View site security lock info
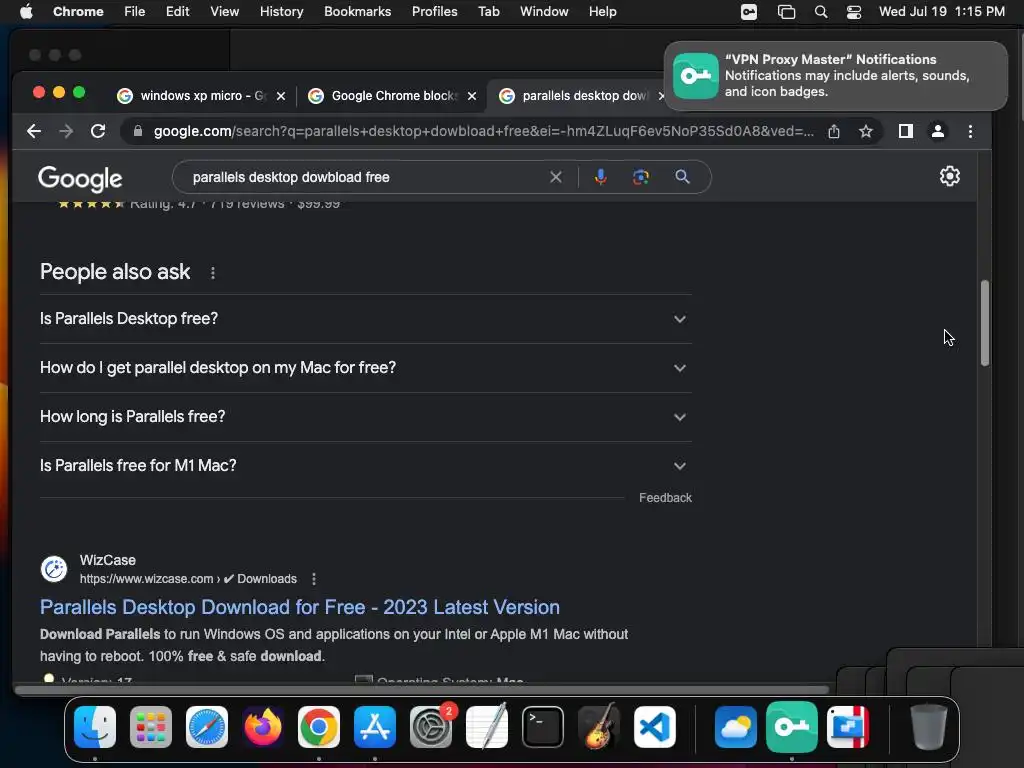 [x=138, y=131]
